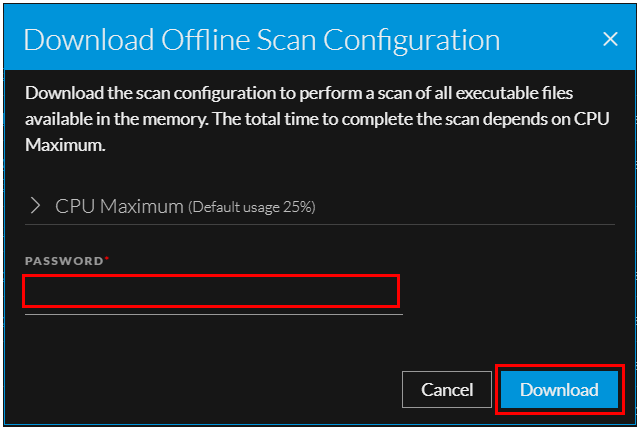Focus the Password input field
The image size is (643, 435).
point(212,291)
